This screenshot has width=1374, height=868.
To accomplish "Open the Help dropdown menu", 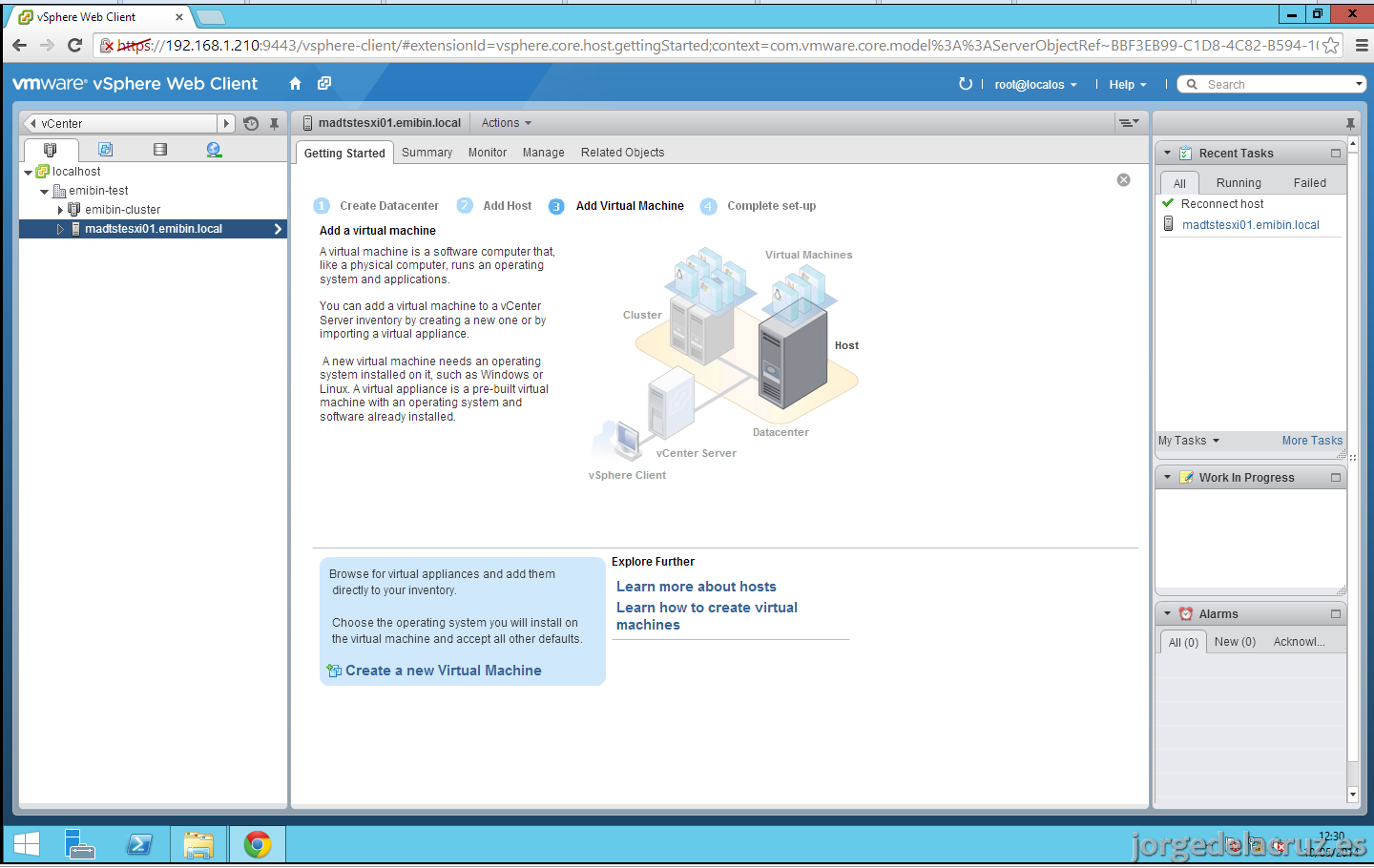I will point(1128,85).
